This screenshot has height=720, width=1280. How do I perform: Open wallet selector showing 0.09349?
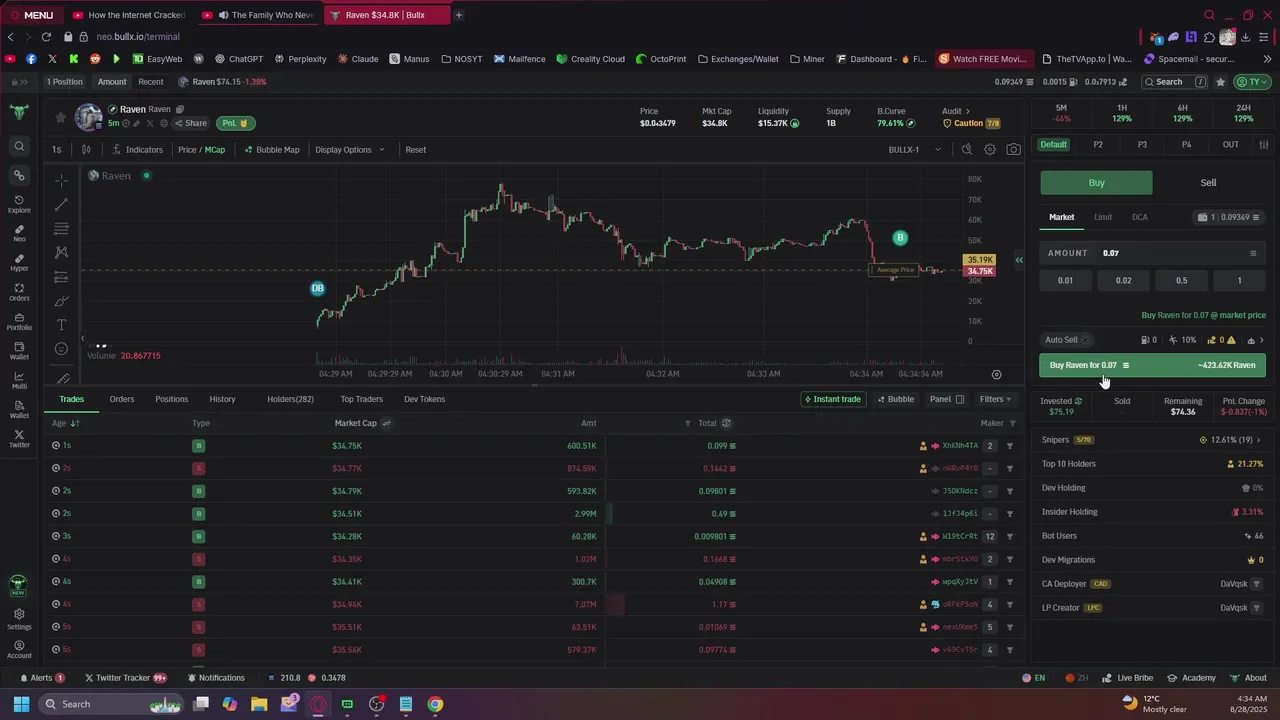pyautogui.click(x=1230, y=217)
